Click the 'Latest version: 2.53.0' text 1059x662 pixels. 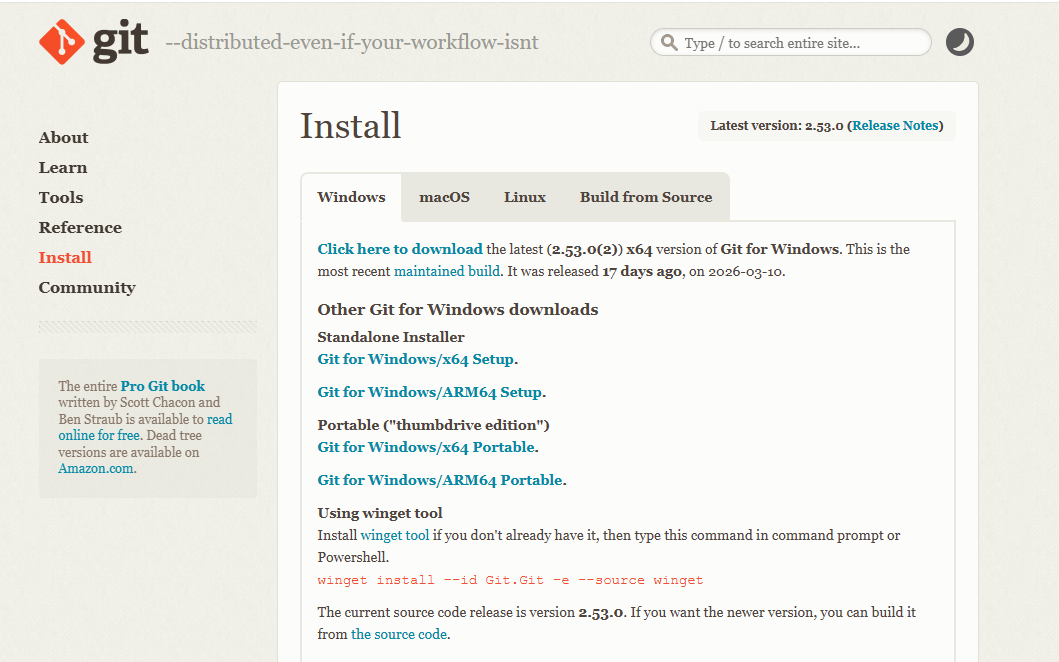[777, 126]
